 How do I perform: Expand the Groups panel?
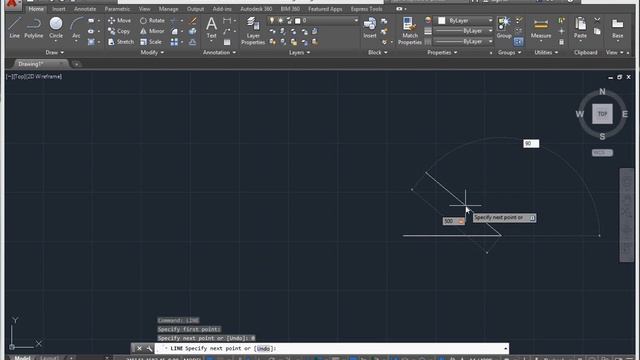(509, 52)
